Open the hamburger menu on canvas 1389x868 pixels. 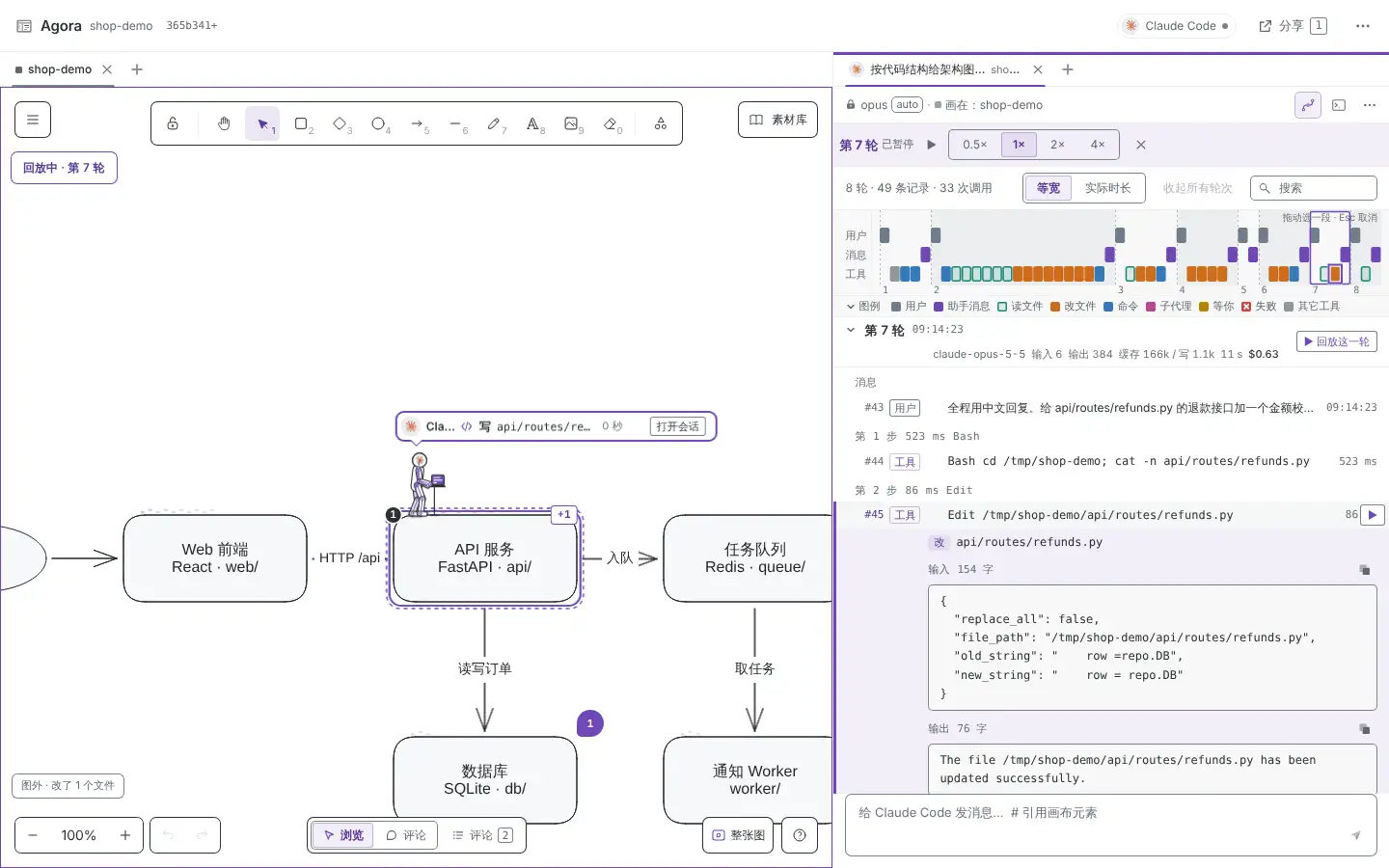click(x=33, y=120)
